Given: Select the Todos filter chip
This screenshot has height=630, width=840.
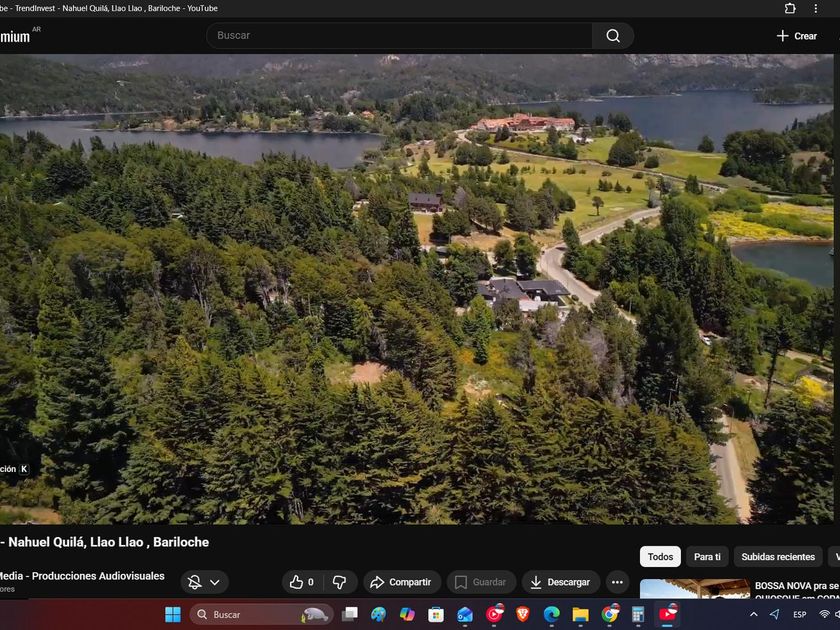Looking at the screenshot, I should 660,557.
